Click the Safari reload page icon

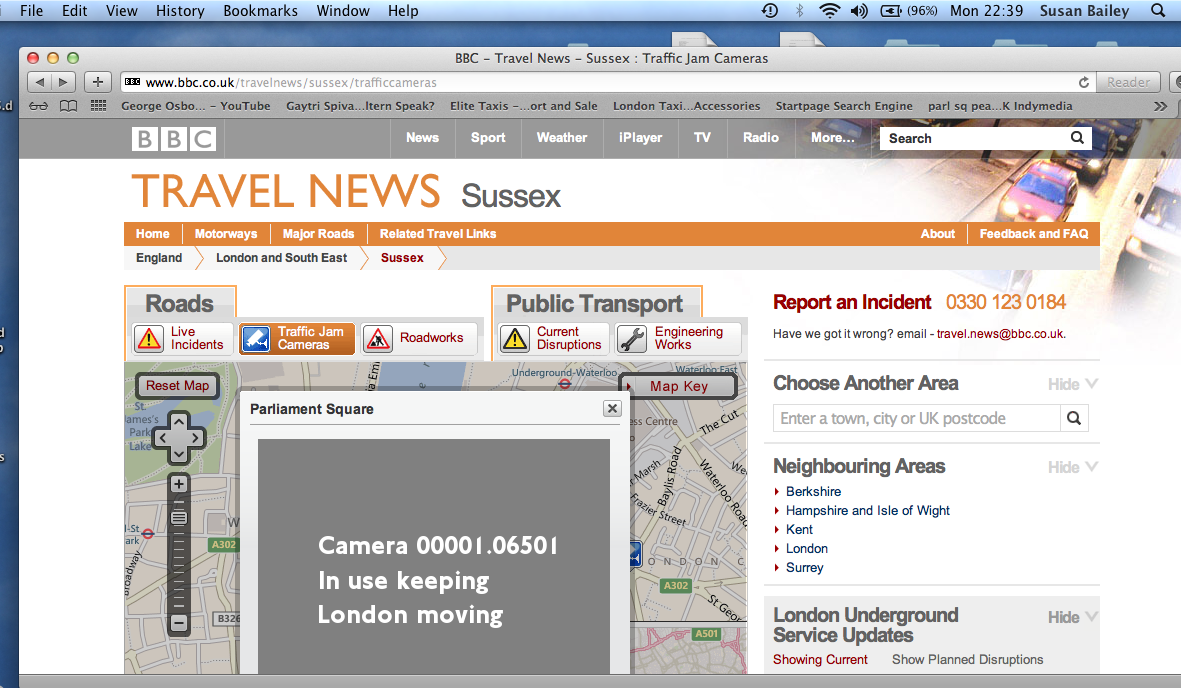tap(1084, 82)
